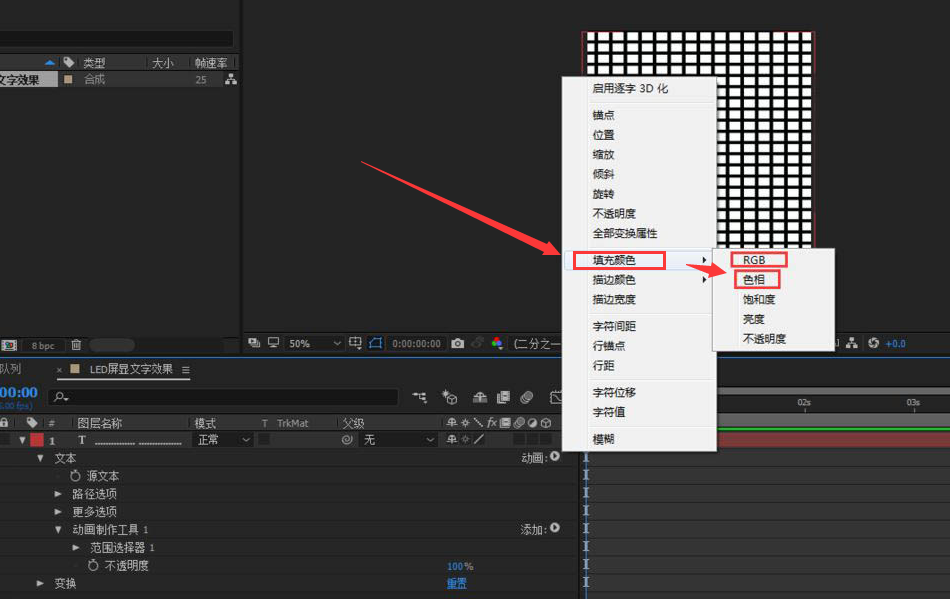Click the red layer color swatch
This screenshot has width=950, height=599.
point(36,440)
